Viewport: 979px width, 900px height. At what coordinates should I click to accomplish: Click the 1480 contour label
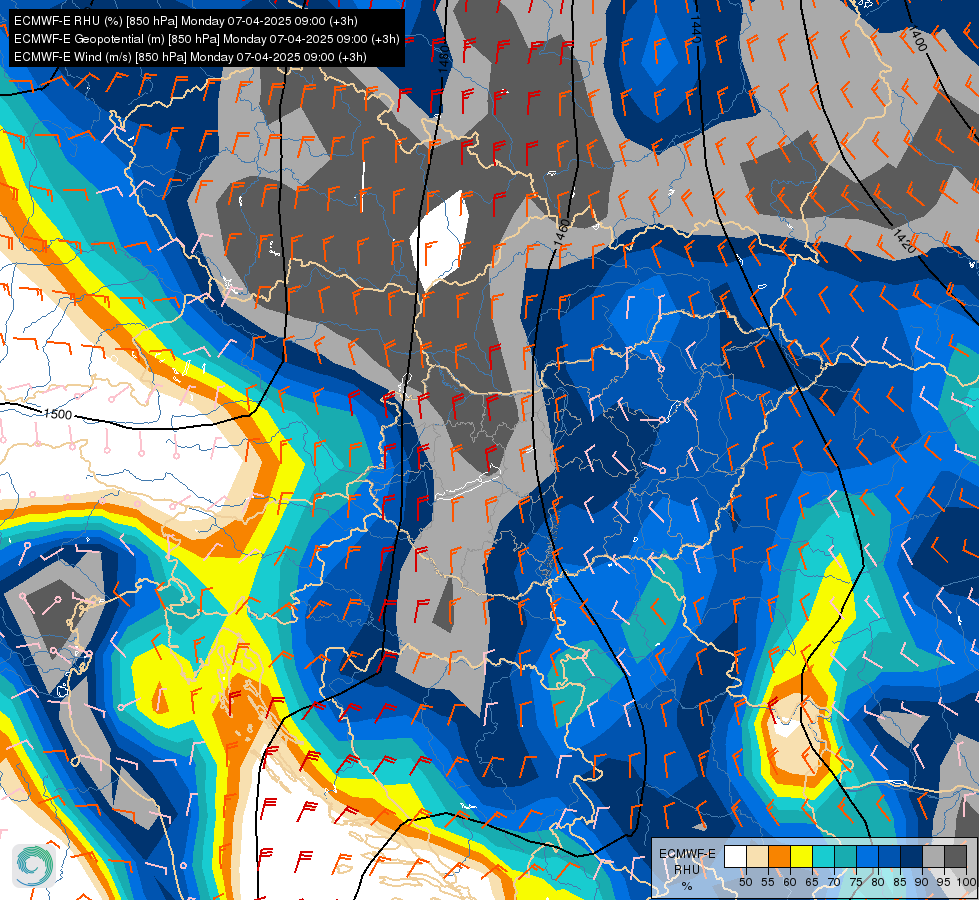pyautogui.click(x=444, y=58)
